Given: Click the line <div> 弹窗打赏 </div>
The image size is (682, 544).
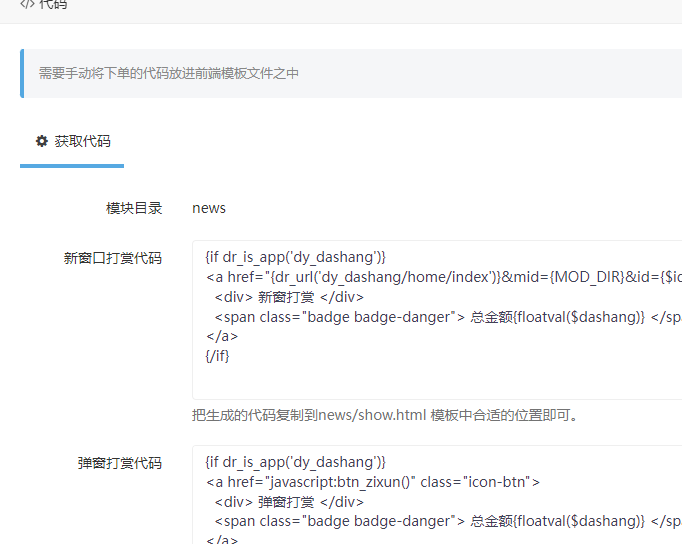Looking at the screenshot, I should click(289, 502).
